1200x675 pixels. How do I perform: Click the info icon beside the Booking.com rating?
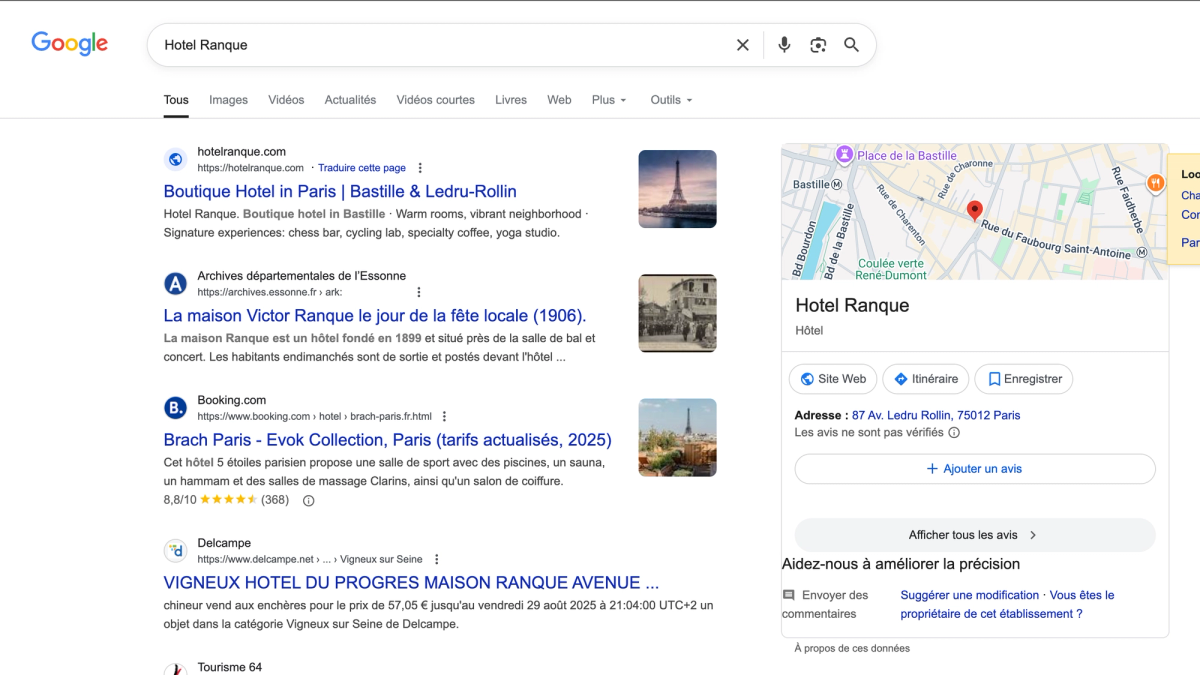pos(307,499)
